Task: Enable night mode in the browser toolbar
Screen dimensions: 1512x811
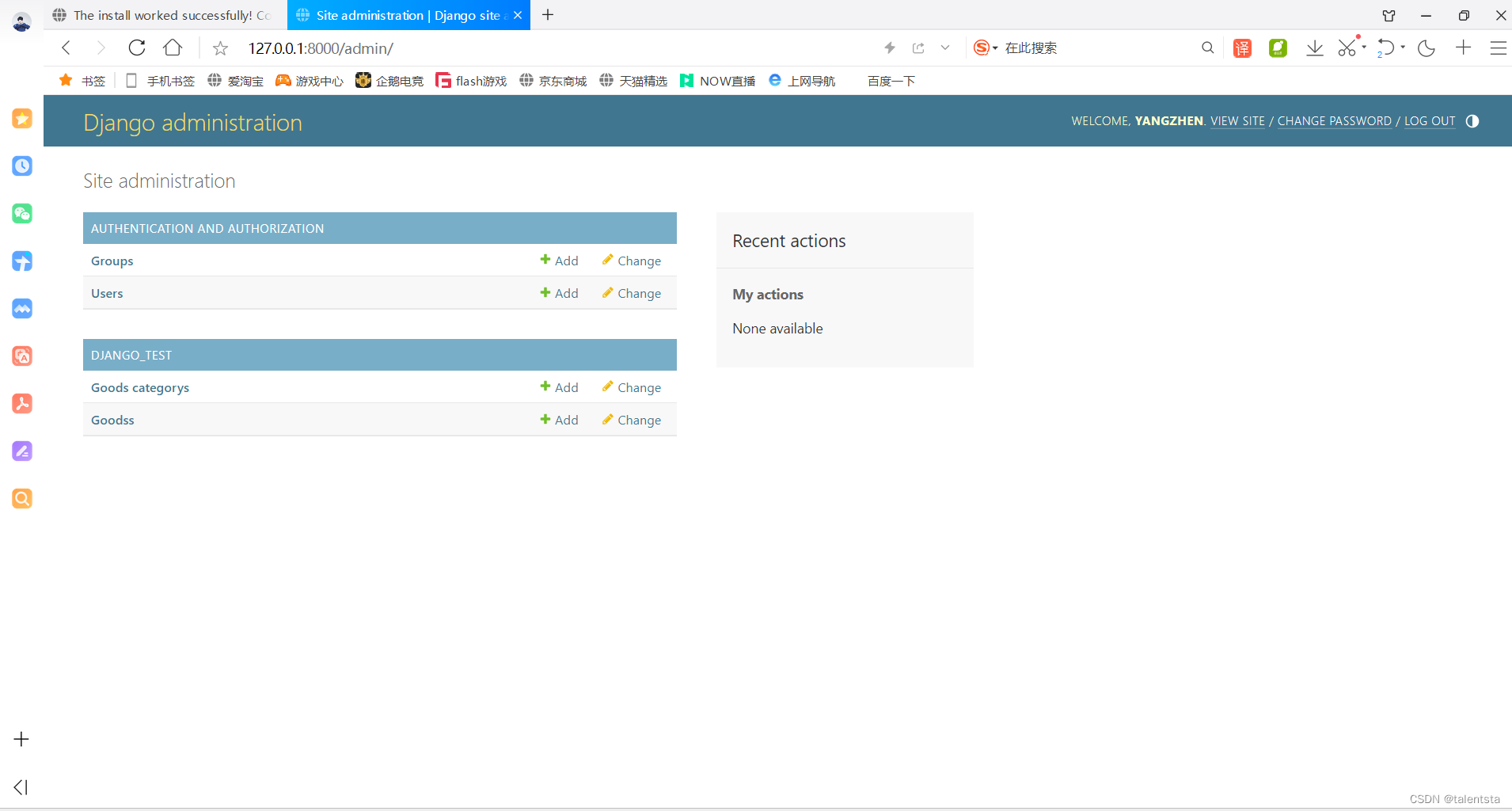Action: [1426, 48]
